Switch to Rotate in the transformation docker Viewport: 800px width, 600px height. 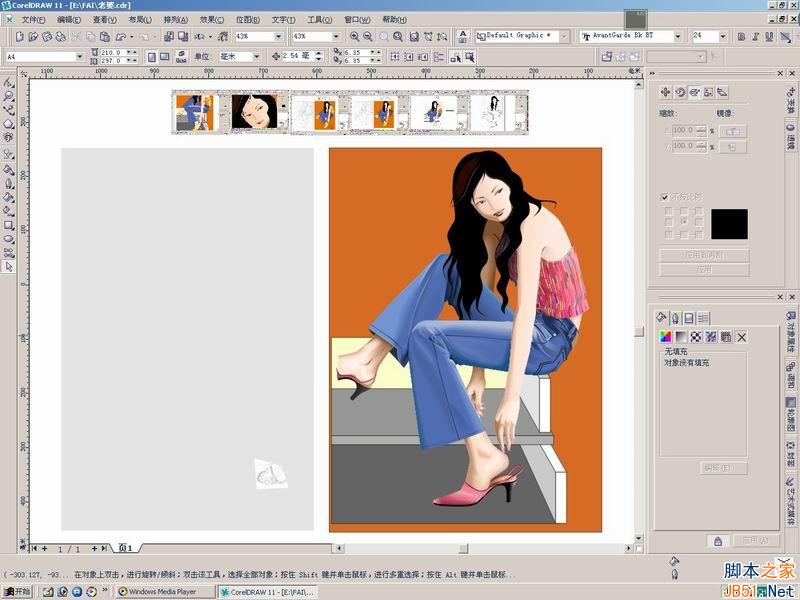680,92
